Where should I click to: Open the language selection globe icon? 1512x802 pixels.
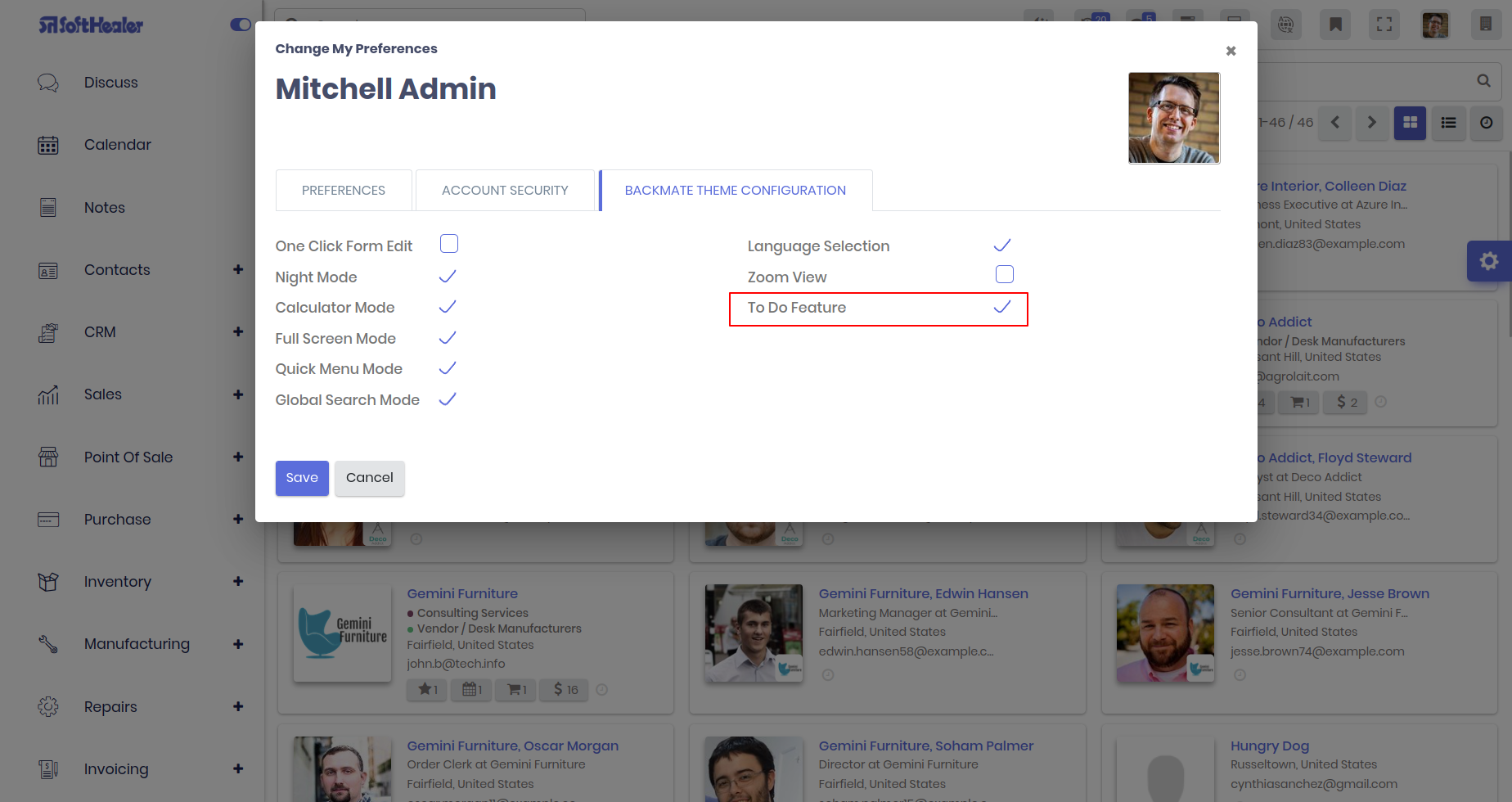(1286, 25)
